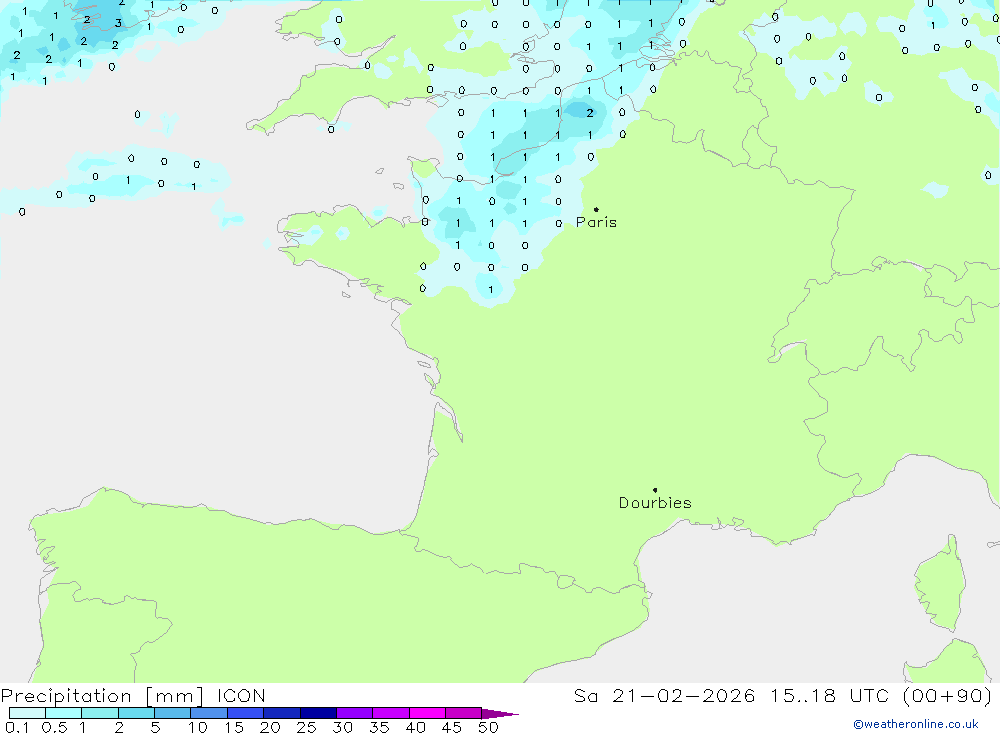Click the Dourbies city label
This screenshot has width=1000, height=733.
[655, 503]
